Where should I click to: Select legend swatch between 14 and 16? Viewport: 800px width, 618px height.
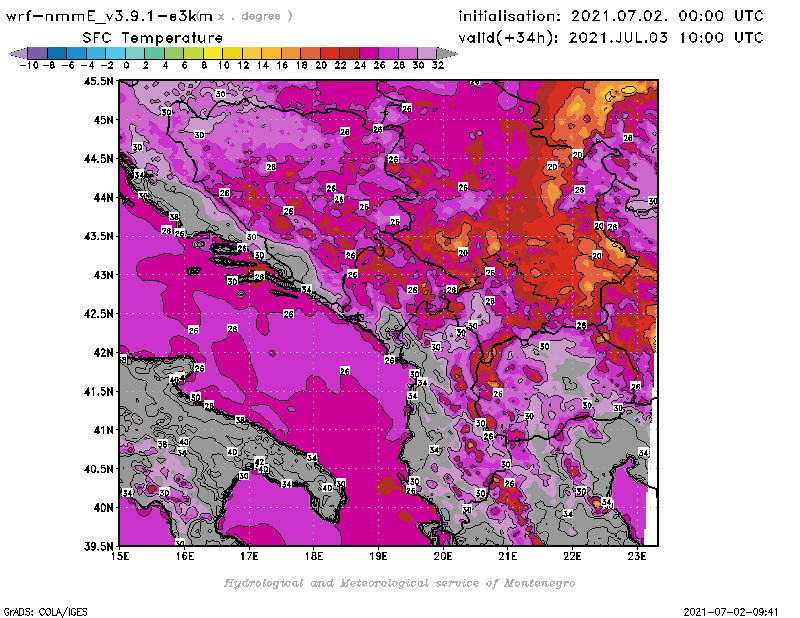tap(271, 53)
